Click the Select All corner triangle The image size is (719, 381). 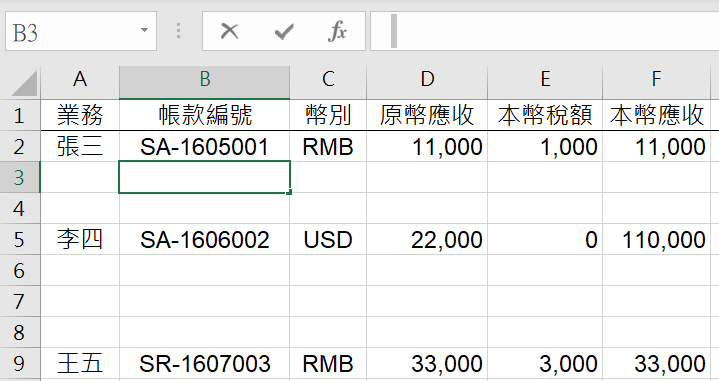coord(23,83)
